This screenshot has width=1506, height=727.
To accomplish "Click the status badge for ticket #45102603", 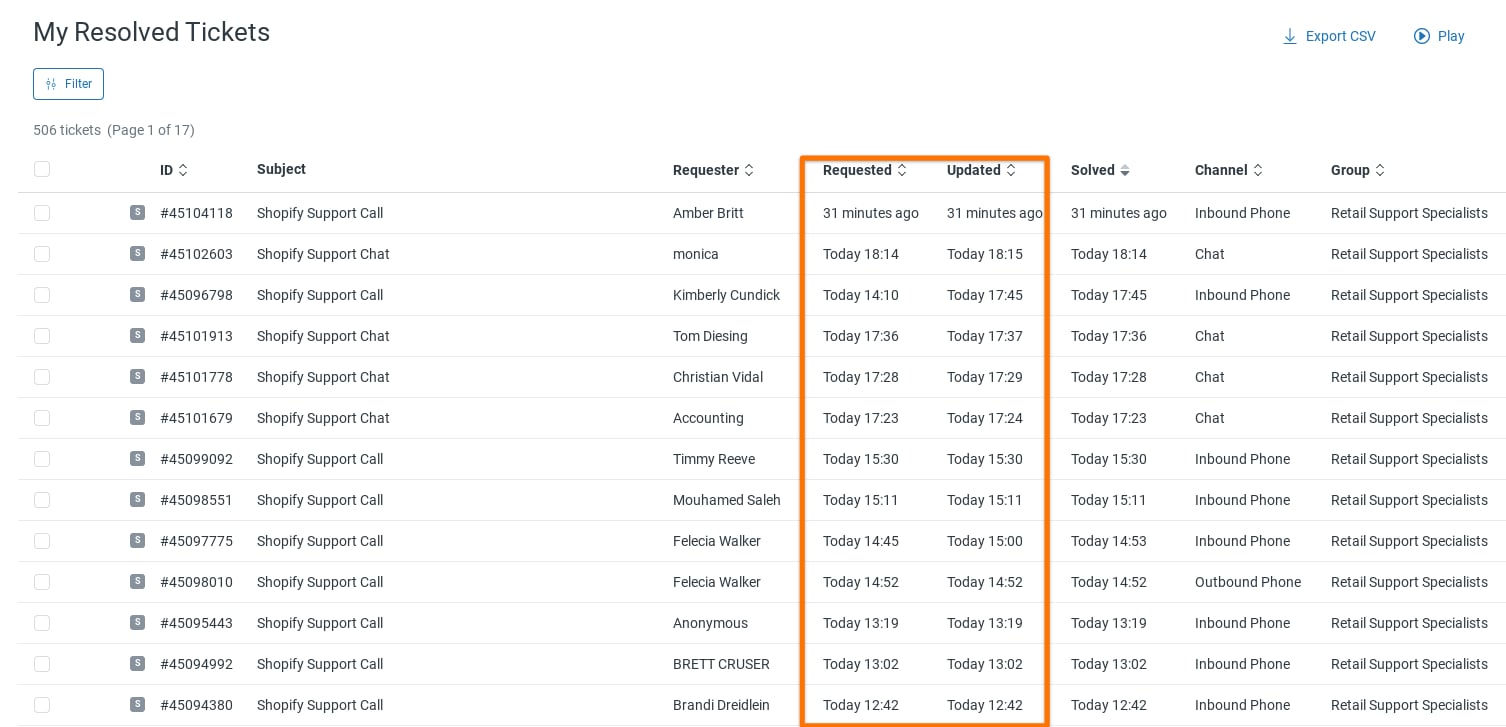I will pos(137,253).
